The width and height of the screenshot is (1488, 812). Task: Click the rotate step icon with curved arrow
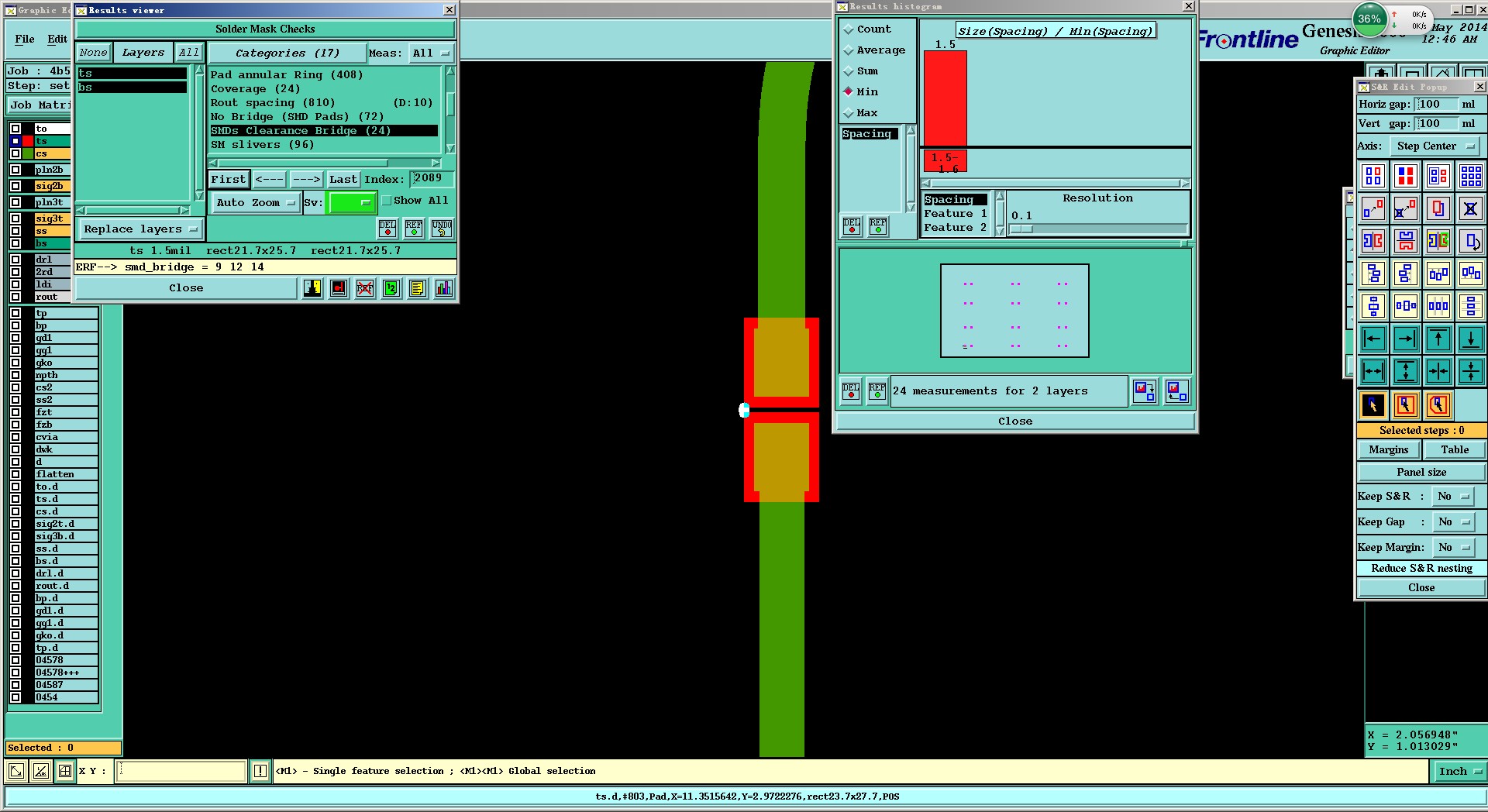point(1471,241)
